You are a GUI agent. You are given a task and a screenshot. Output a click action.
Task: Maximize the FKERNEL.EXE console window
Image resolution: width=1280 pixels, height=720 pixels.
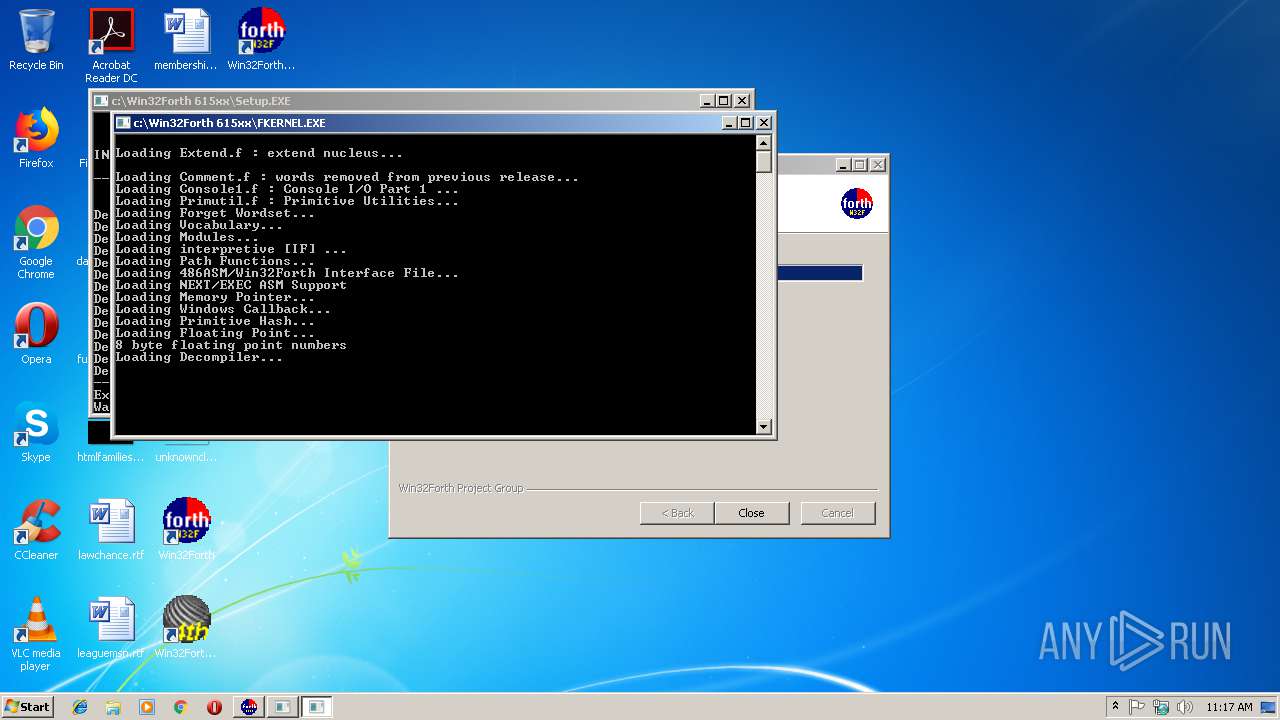click(745, 123)
